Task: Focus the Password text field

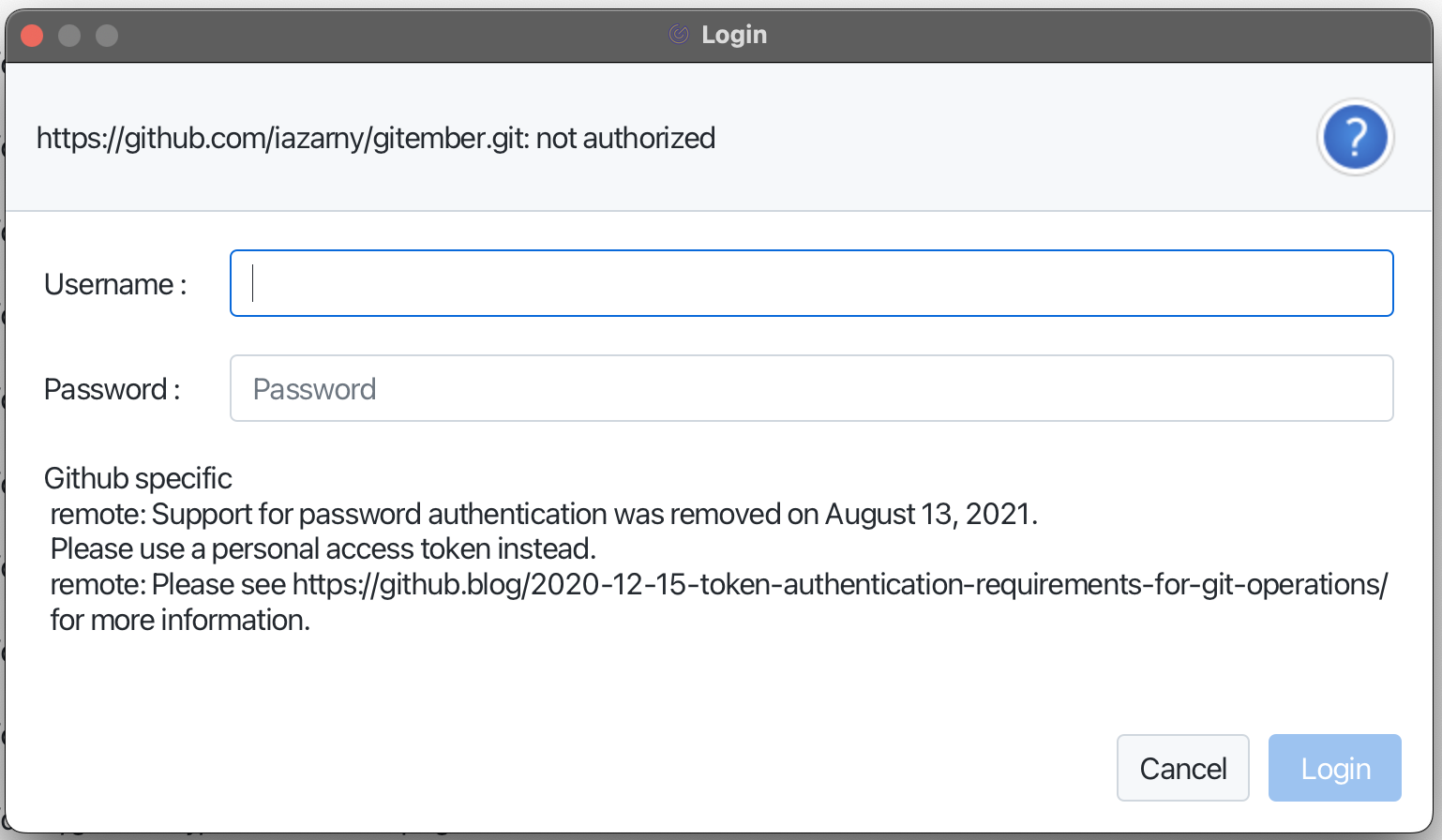Action: 812,388
